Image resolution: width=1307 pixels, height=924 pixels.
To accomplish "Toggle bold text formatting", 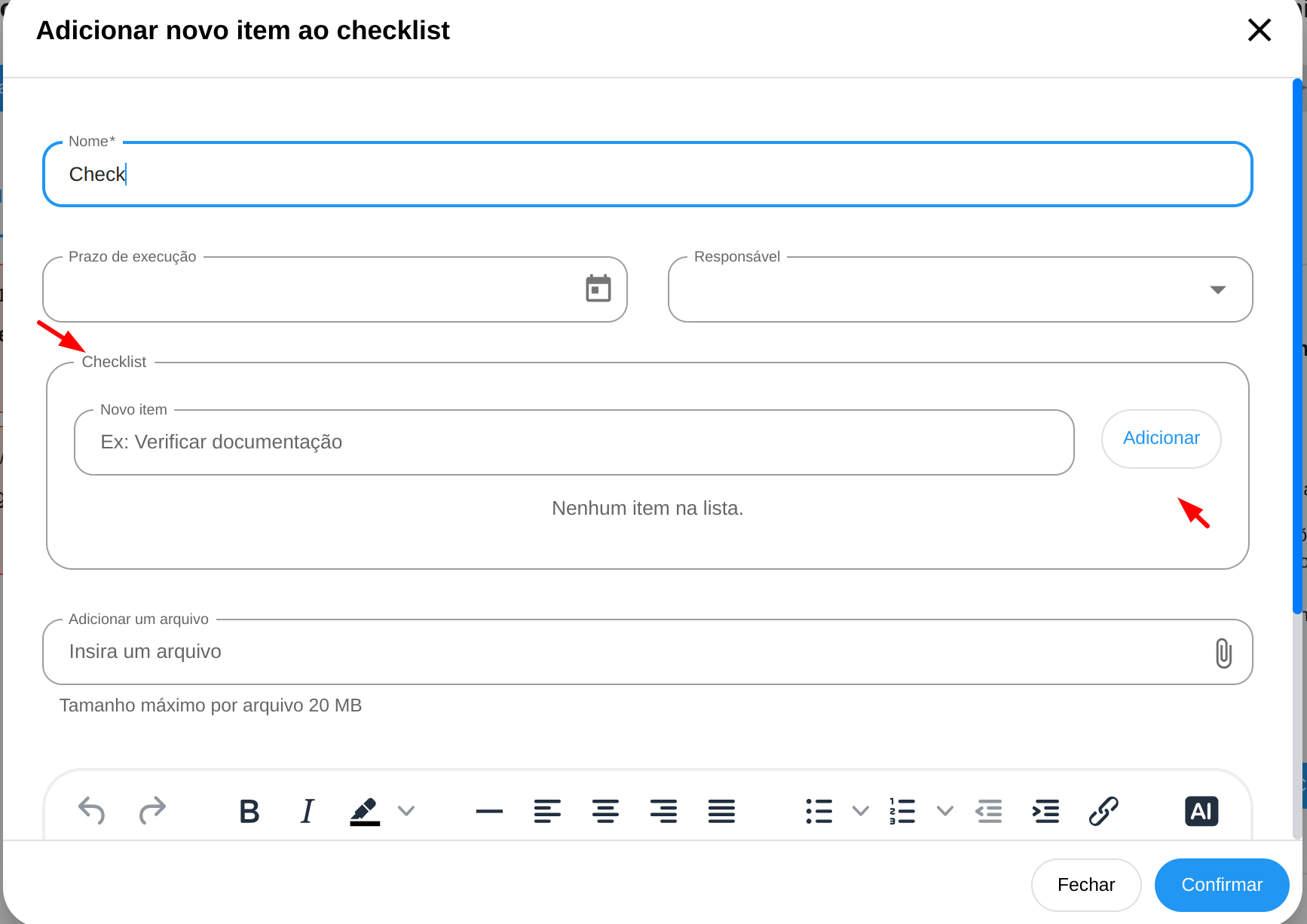I will 249,812.
